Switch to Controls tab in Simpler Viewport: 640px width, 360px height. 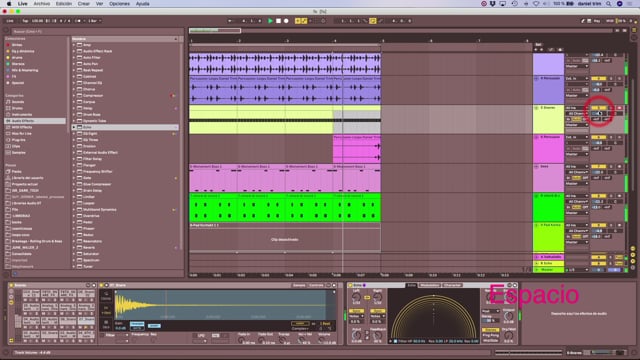(x=316, y=285)
